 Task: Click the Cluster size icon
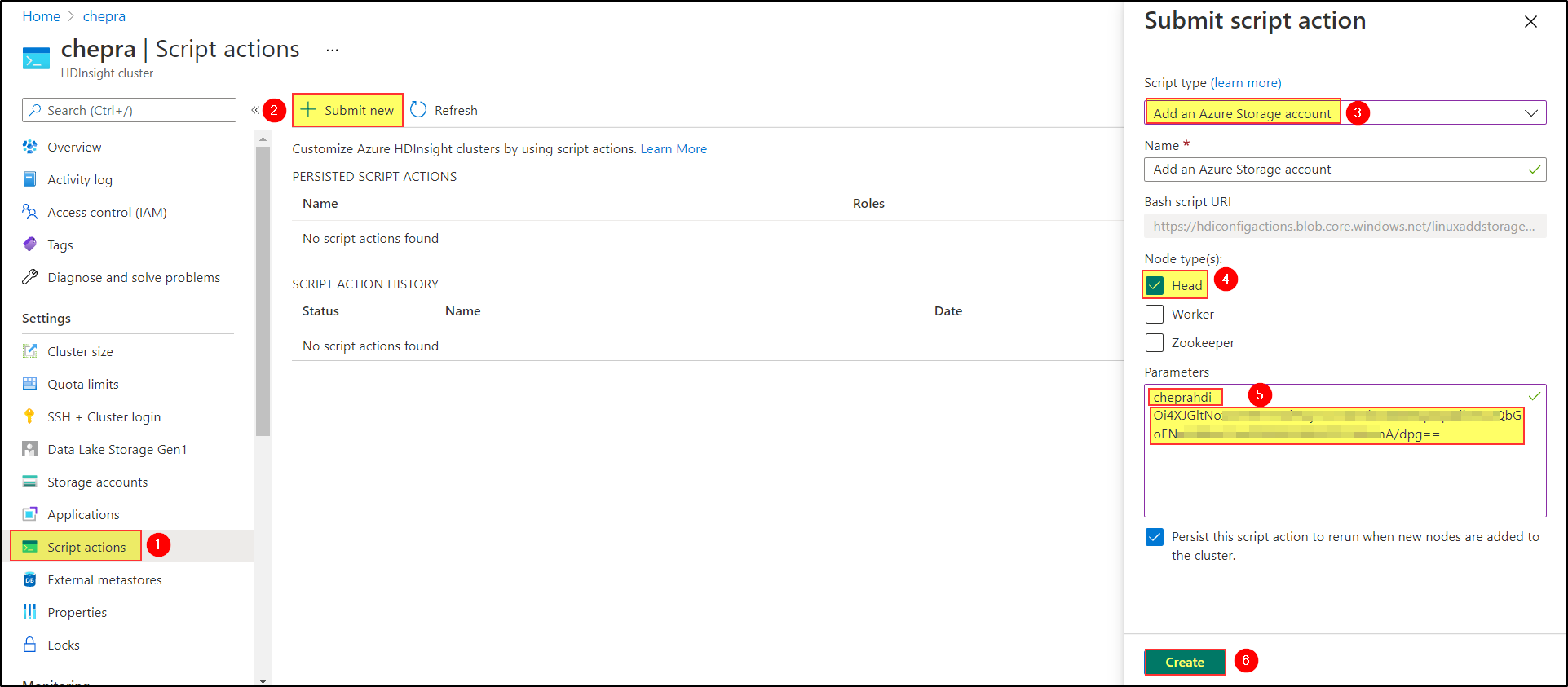(x=30, y=351)
